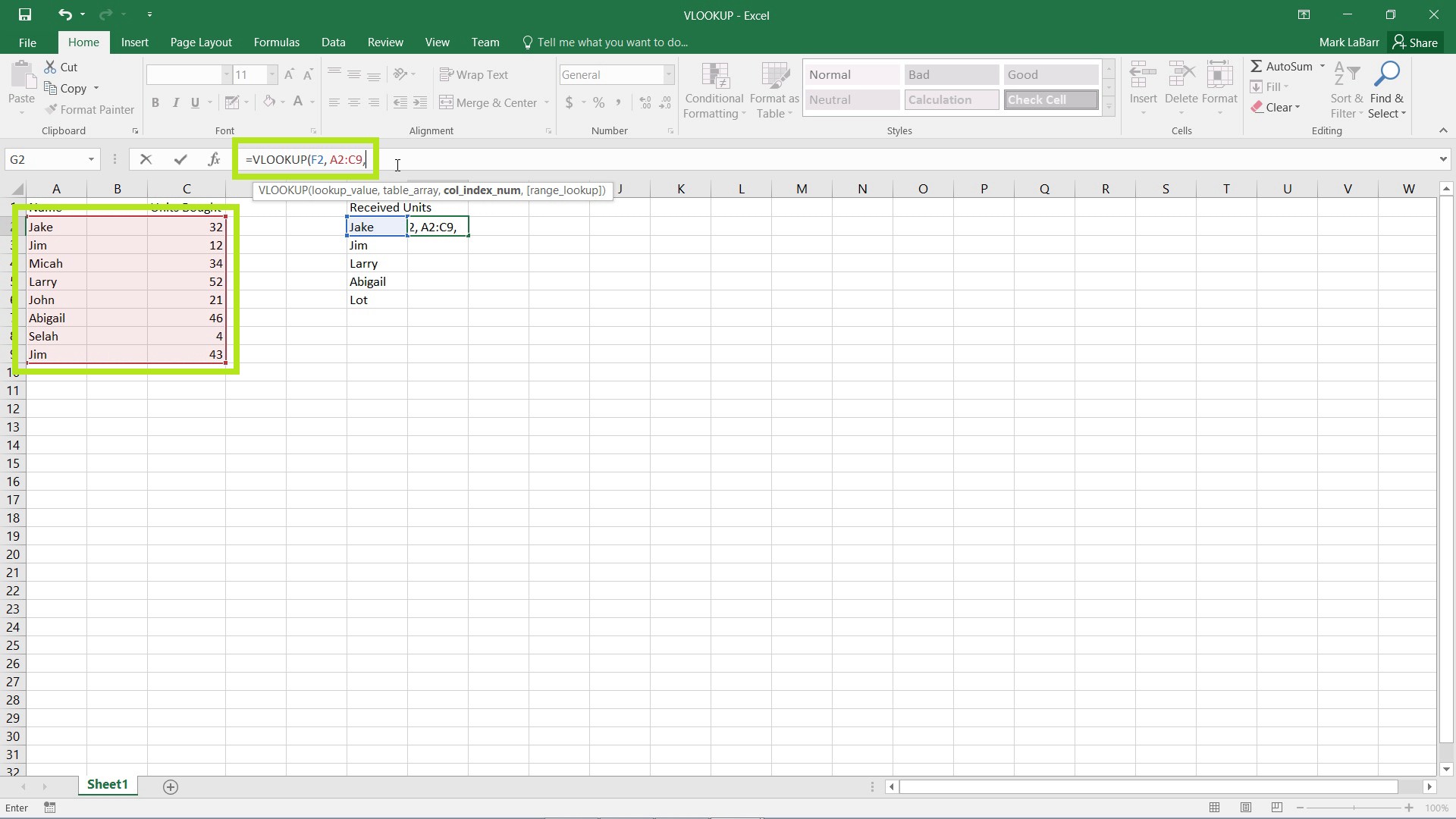Screen dimensions: 1456x819
Task: Select the Data ribbon tab
Action: click(x=334, y=42)
